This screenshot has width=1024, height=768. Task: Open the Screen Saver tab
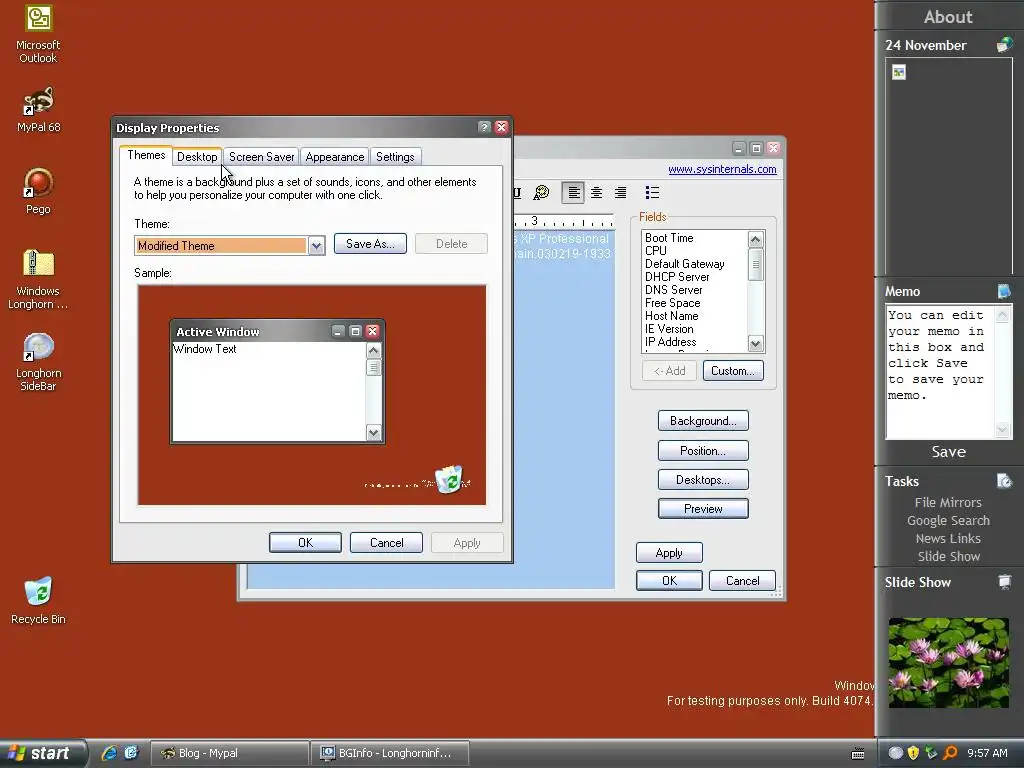pyautogui.click(x=261, y=157)
